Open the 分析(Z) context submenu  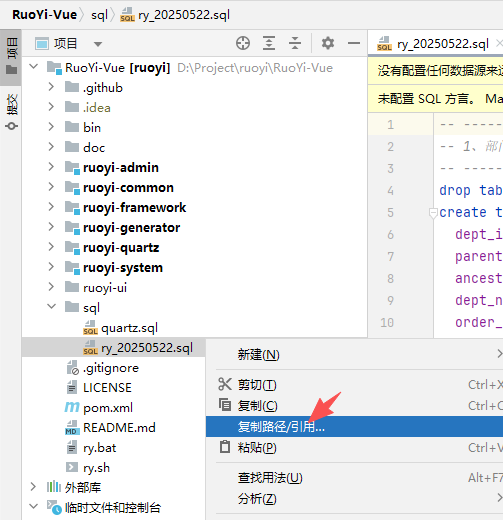[x=354, y=499]
